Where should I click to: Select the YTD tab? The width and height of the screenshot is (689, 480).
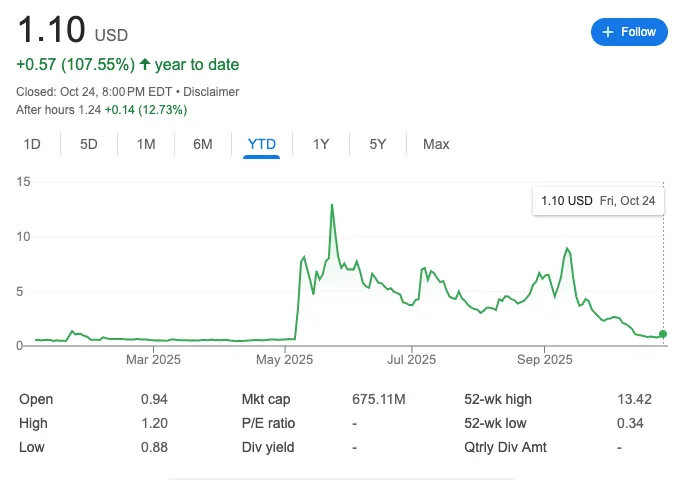(x=262, y=144)
